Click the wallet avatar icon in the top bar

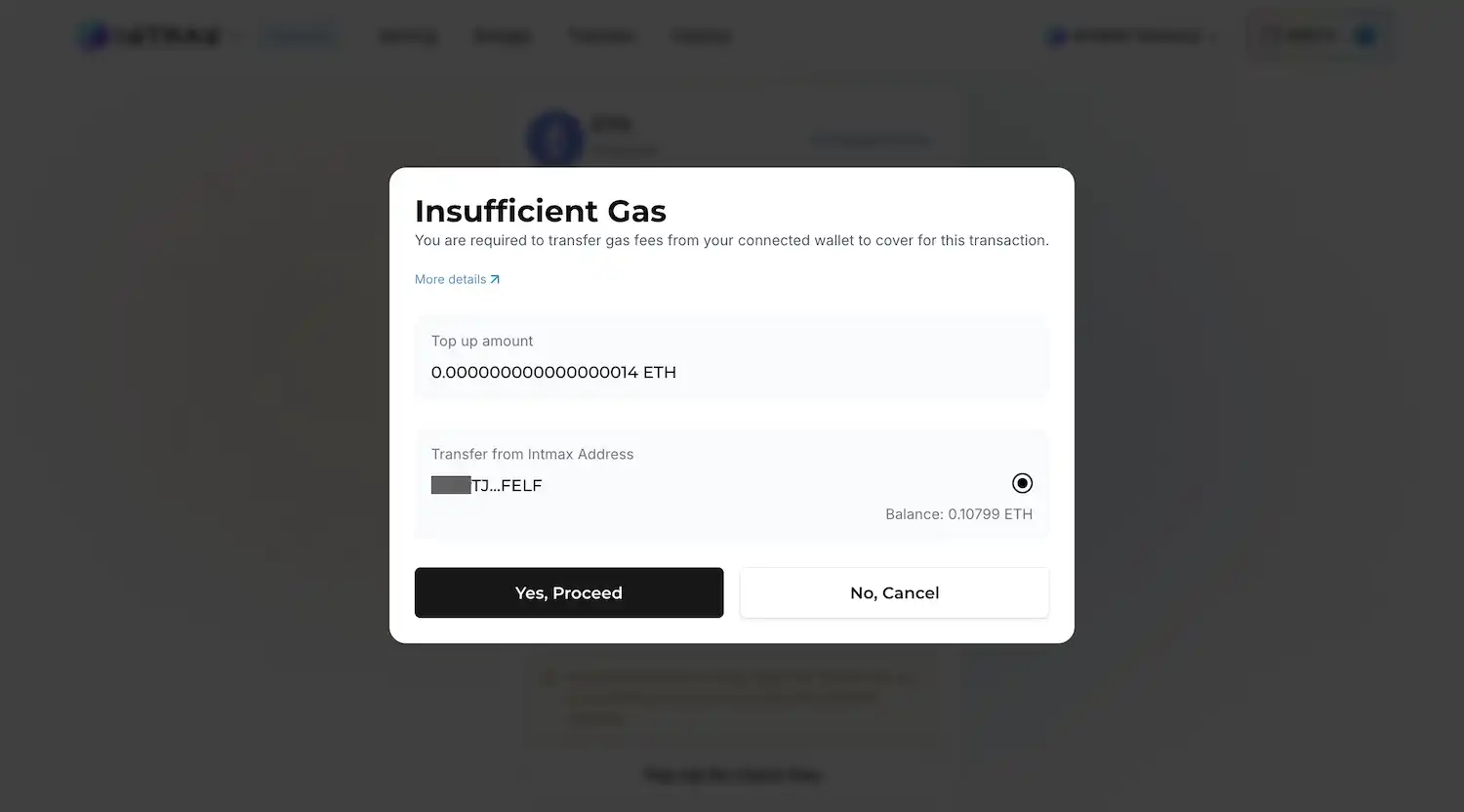click(x=1057, y=35)
